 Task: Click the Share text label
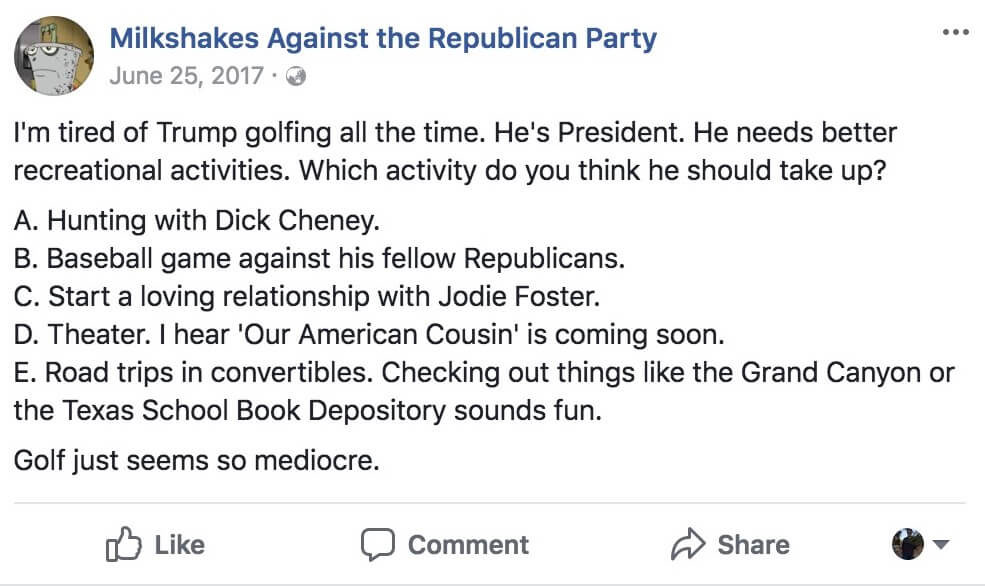pos(754,545)
